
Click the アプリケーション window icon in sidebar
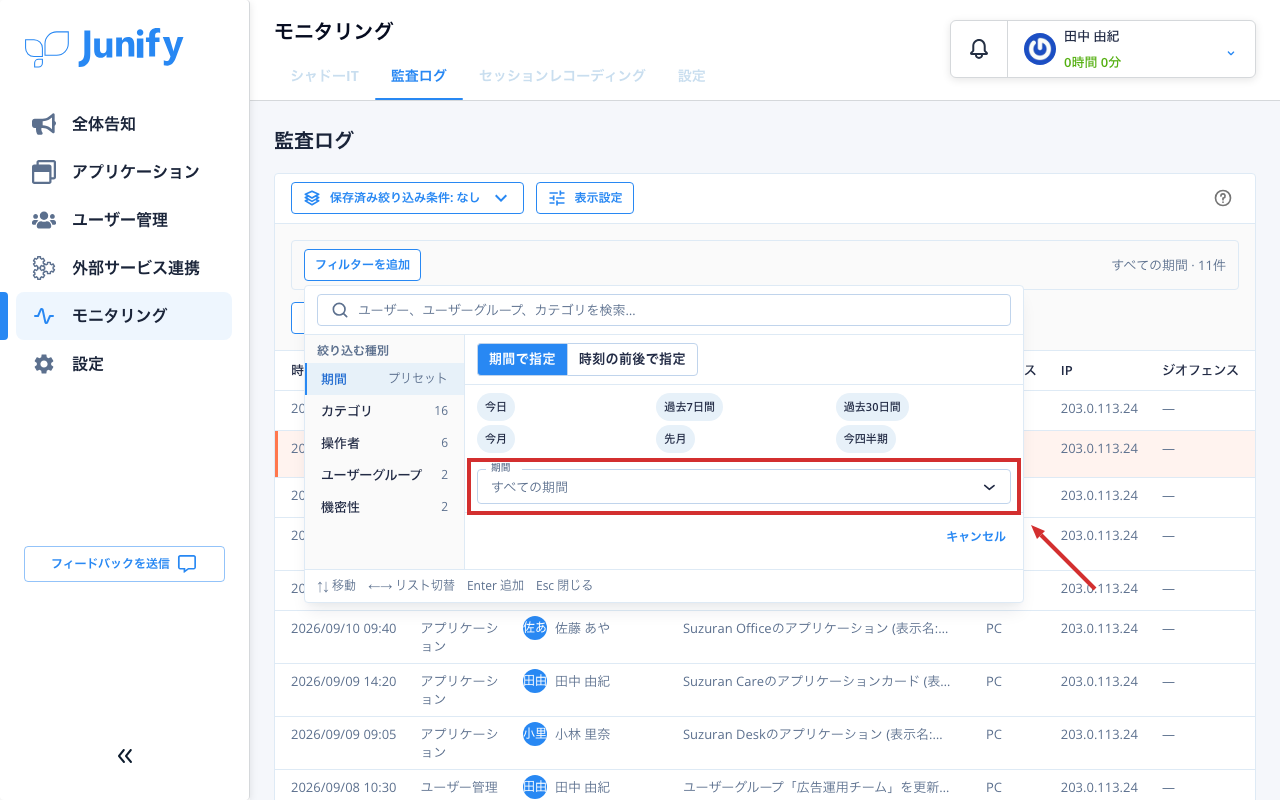coord(44,172)
